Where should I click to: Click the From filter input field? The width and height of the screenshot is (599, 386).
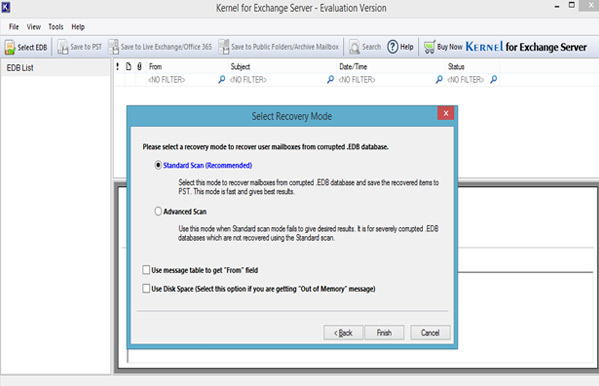[x=183, y=79]
